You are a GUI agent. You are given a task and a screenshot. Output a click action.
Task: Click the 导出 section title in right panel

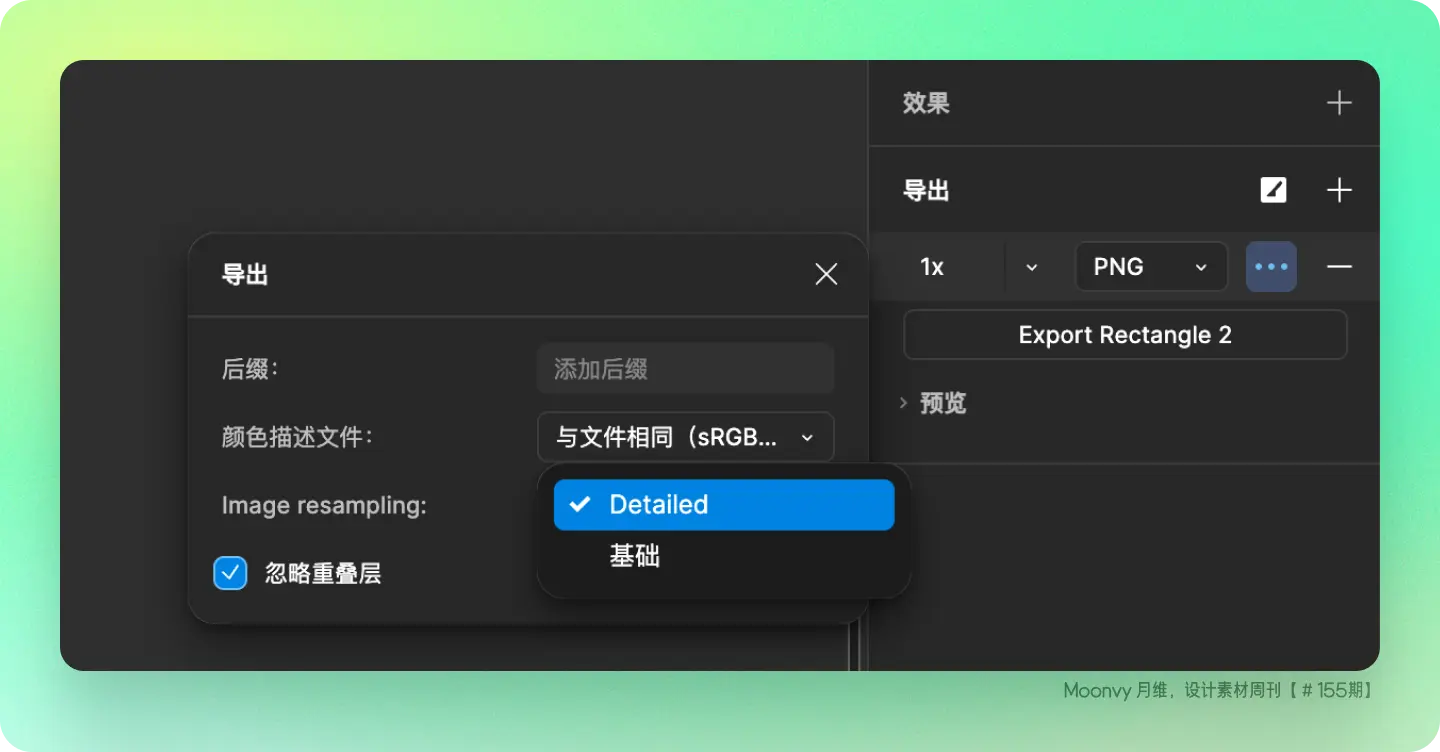coord(926,190)
